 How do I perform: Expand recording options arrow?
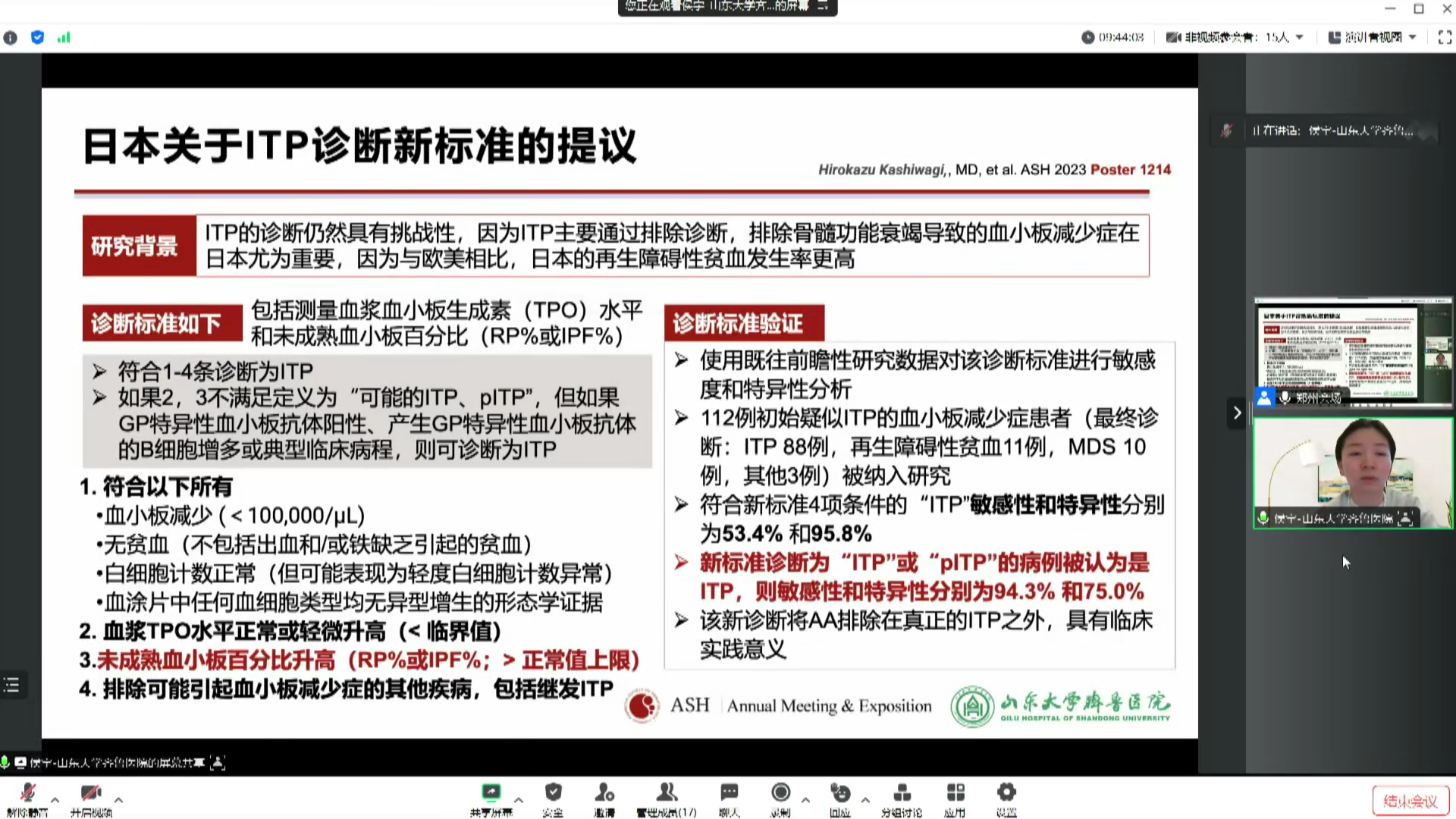pos(805,799)
